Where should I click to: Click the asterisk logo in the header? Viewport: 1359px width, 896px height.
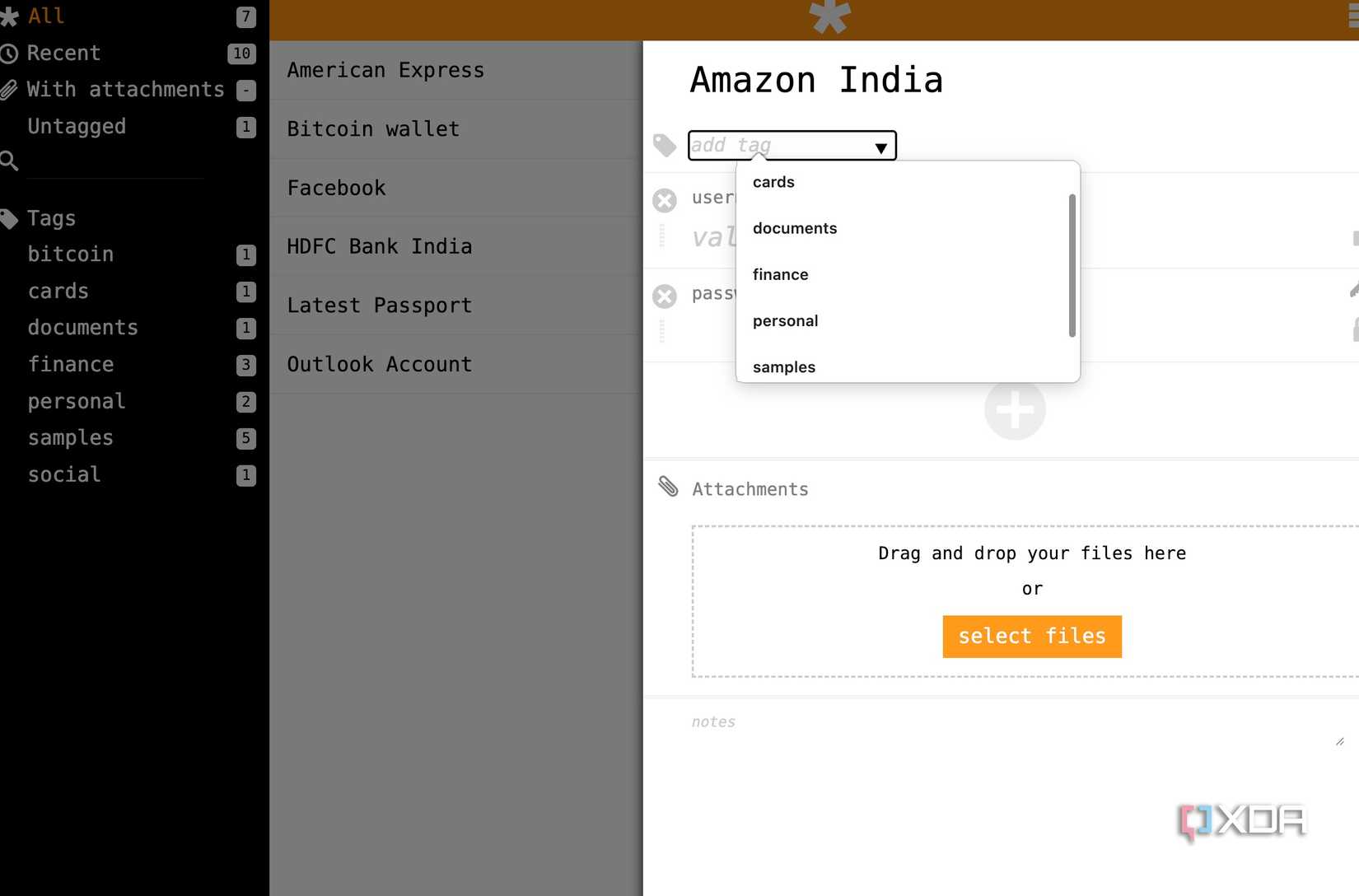[829, 16]
